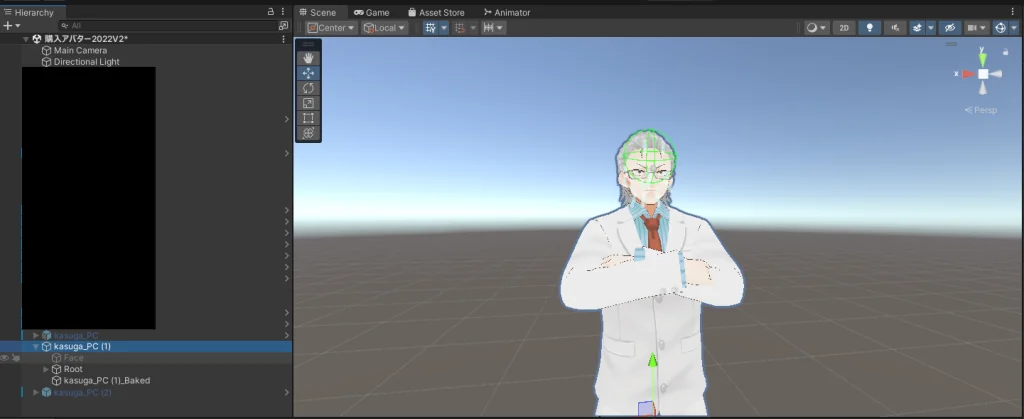Viewport: 1024px width, 419px height.
Task: Select kasuga_PC (1)_Baked object
Action: pyautogui.click(x=106, y=380)
